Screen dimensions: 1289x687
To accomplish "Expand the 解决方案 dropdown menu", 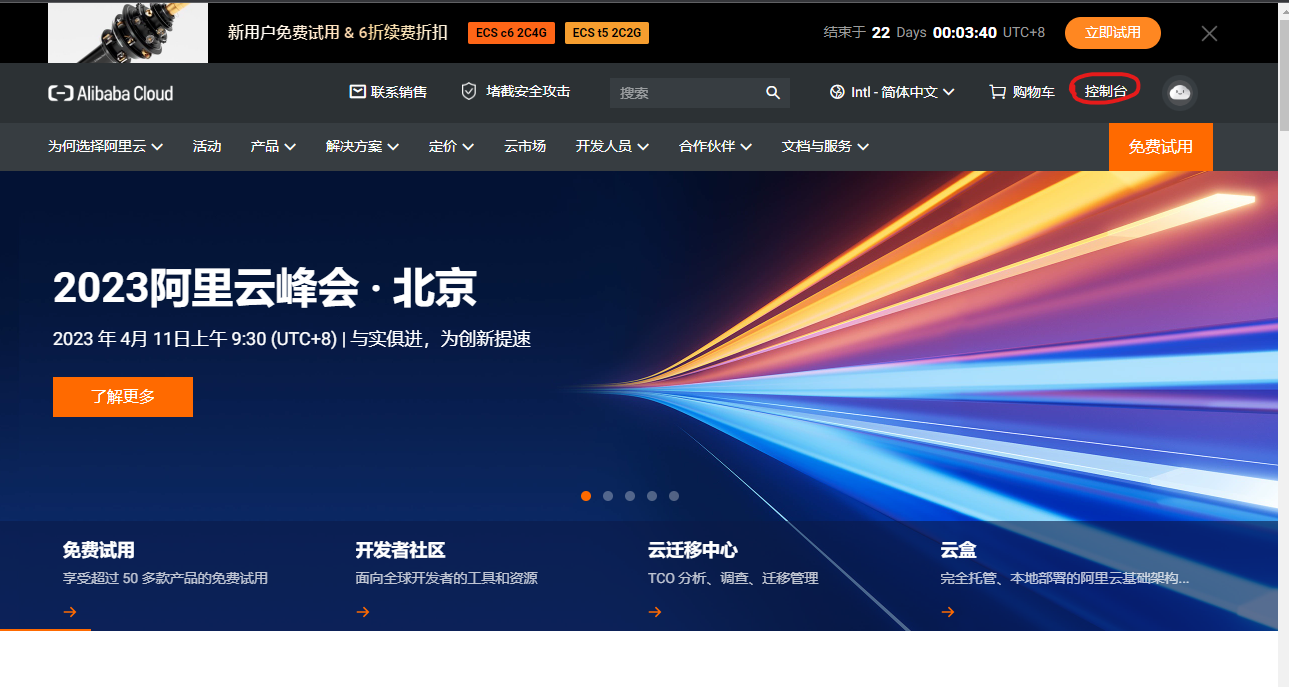I will point(362,146).
